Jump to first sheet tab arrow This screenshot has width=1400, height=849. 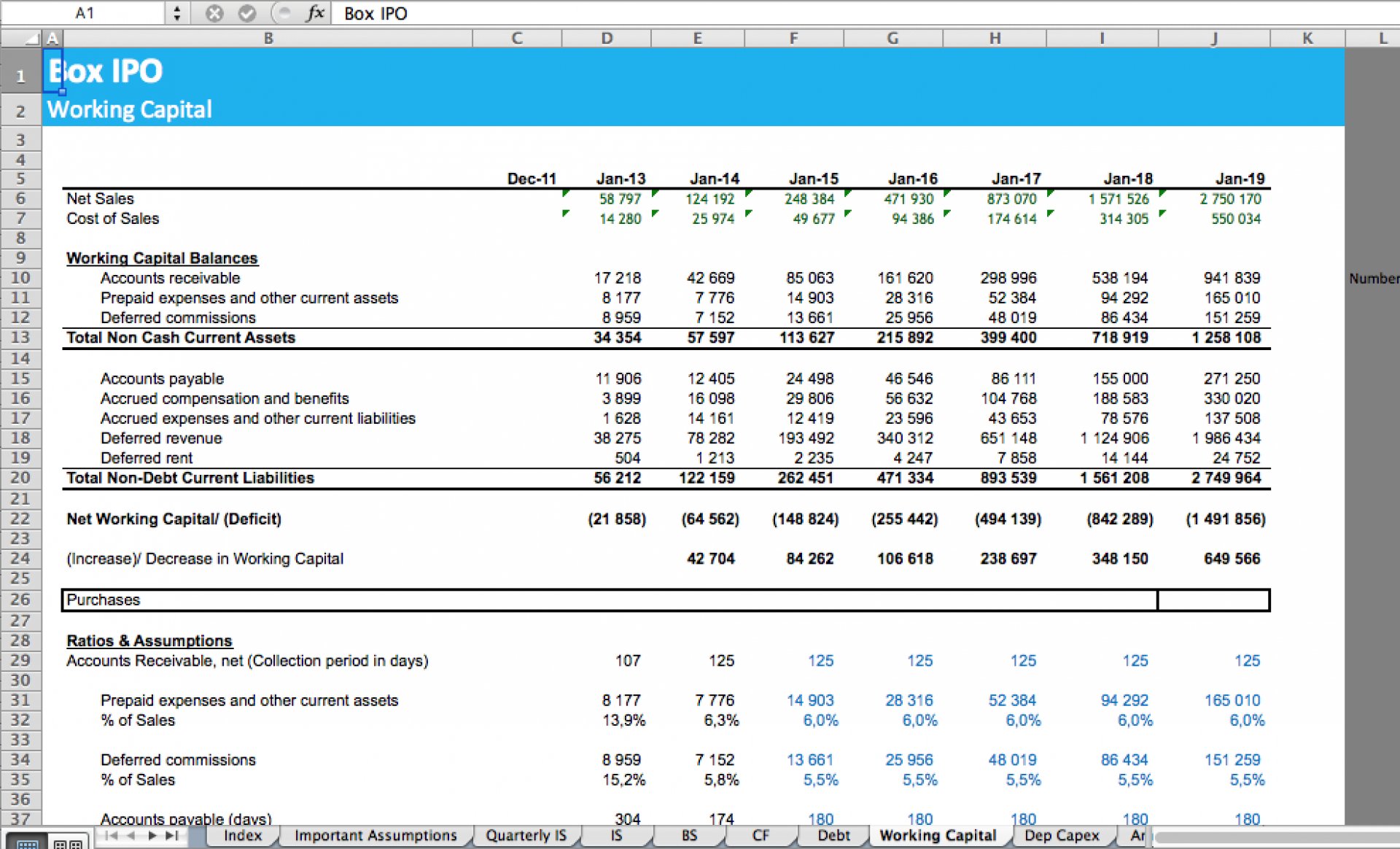111,836
